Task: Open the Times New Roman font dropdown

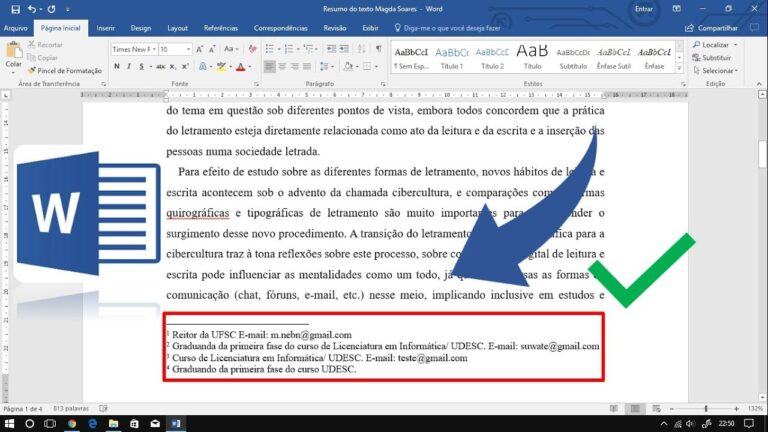Action: pos(154,49)
